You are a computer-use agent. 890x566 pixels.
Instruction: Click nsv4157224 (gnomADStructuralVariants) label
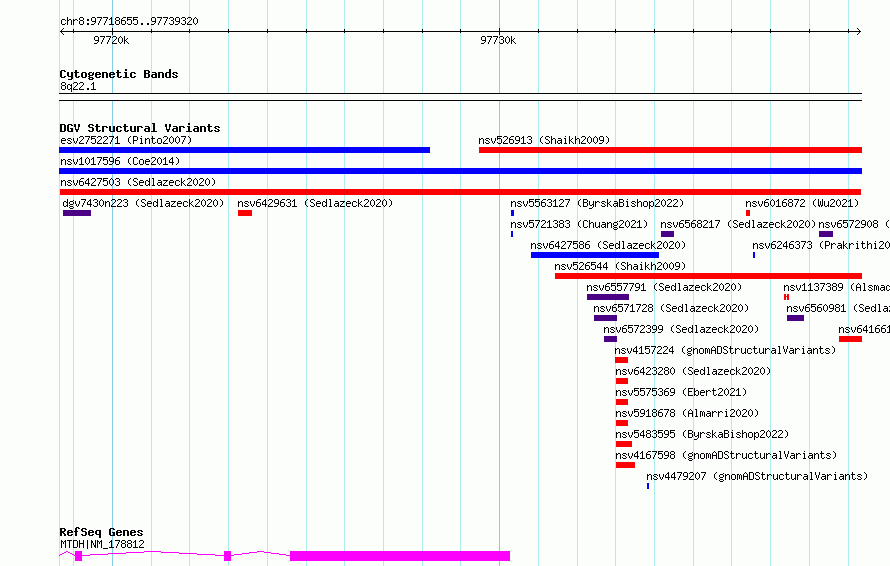(725, 350)
